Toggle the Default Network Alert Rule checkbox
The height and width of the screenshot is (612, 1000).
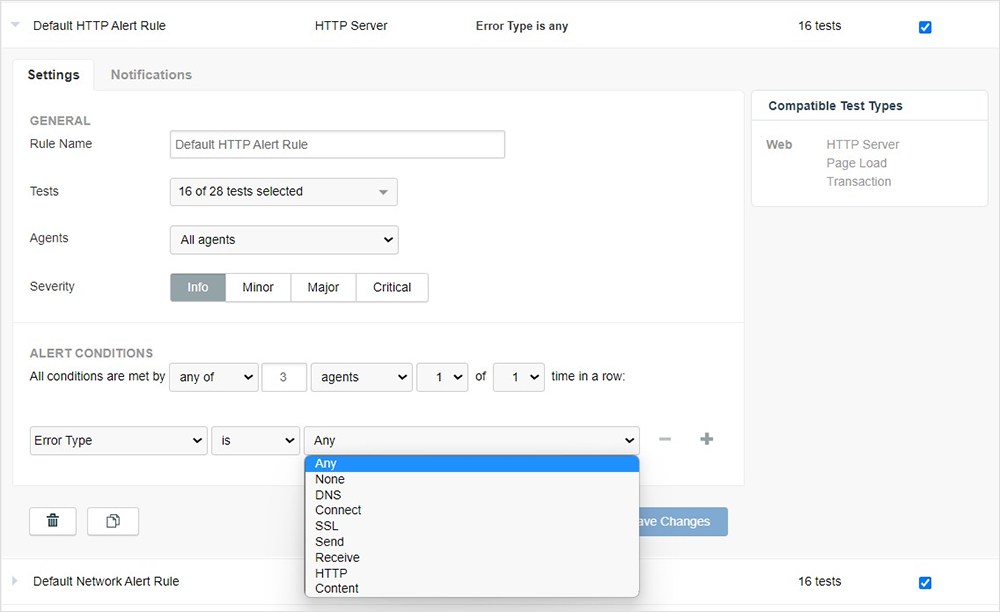click(x=925, y=582)
